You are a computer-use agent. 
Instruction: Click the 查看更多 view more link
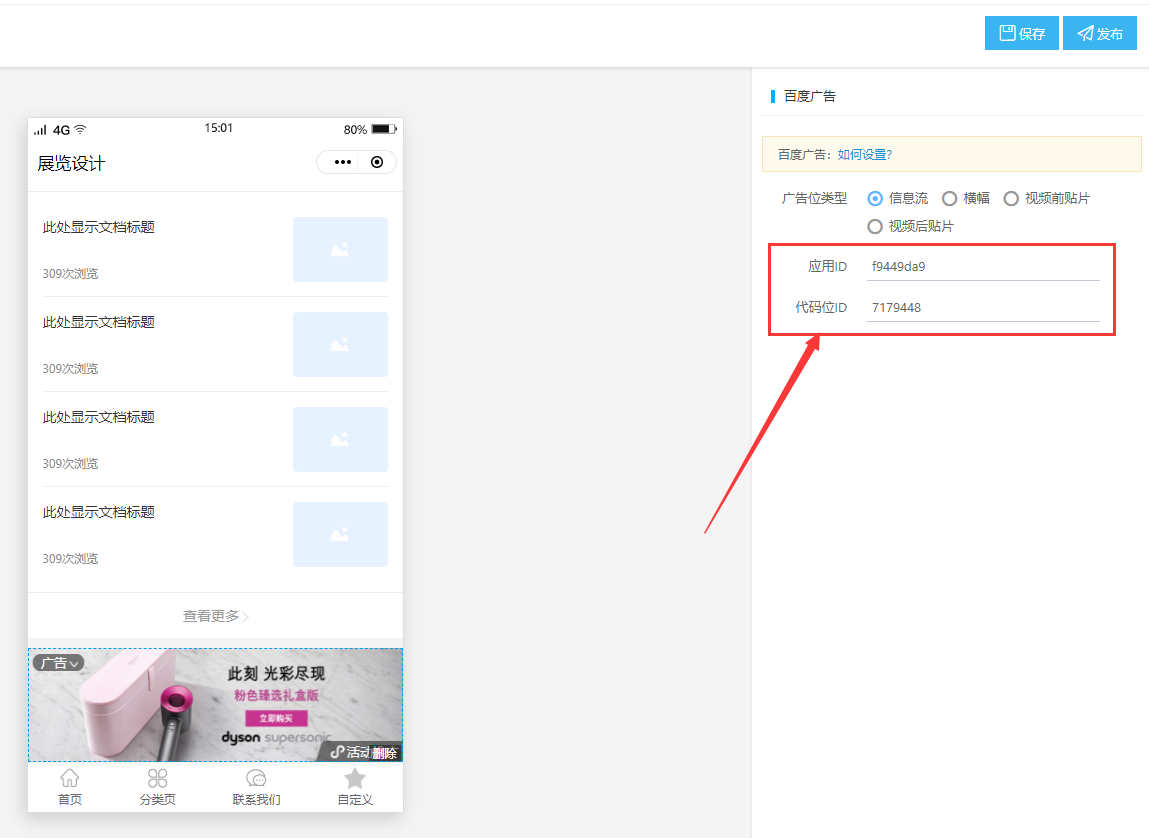pyautogui.click(x=210, y=616)
